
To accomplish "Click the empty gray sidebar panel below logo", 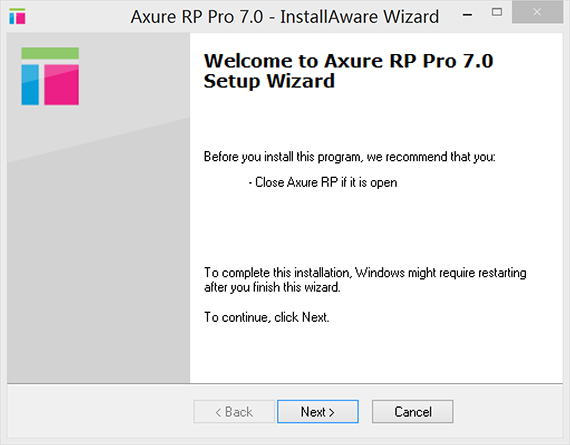I will tap(98, 254).
